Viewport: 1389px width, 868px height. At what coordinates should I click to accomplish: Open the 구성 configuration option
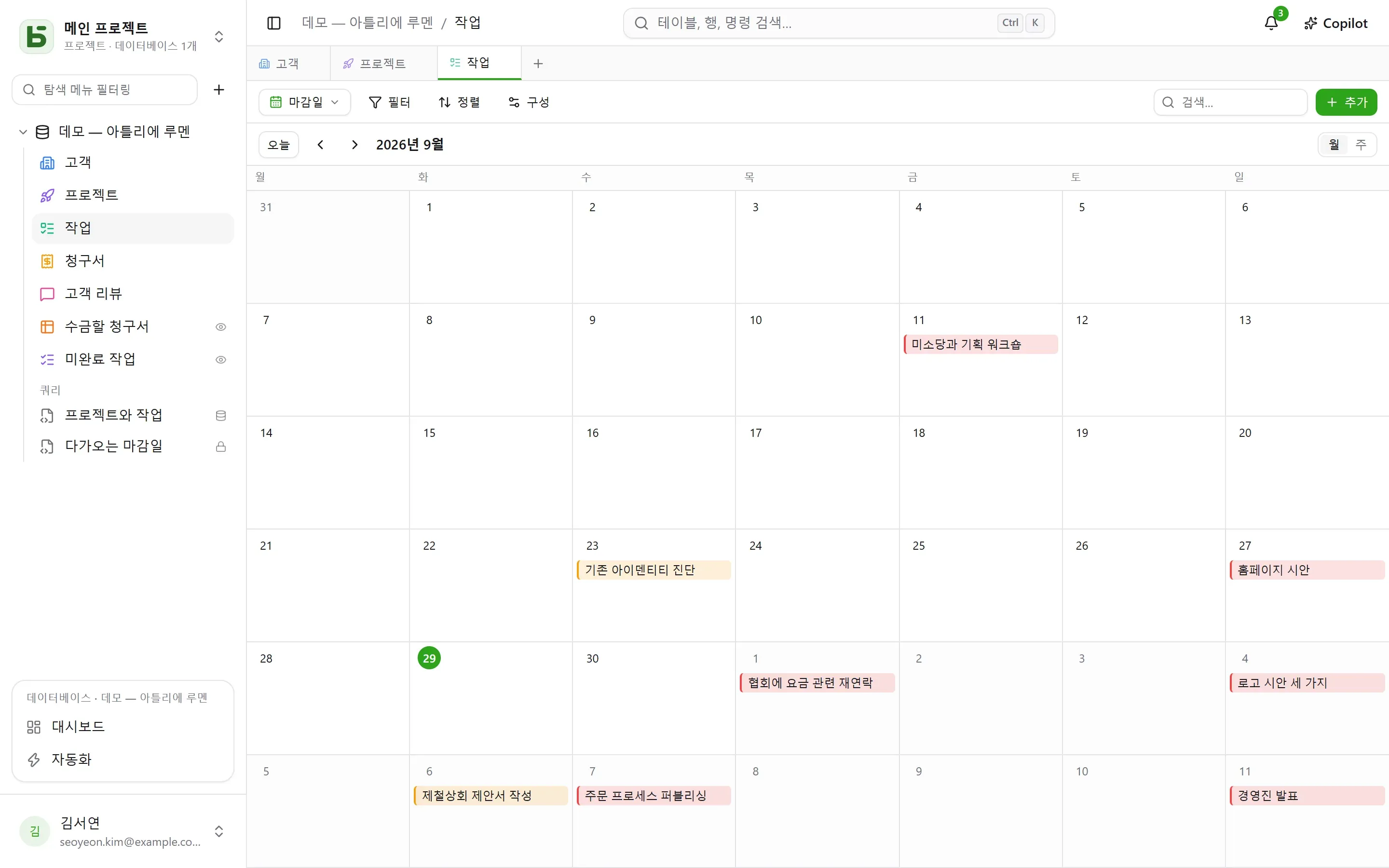[529, 102]
